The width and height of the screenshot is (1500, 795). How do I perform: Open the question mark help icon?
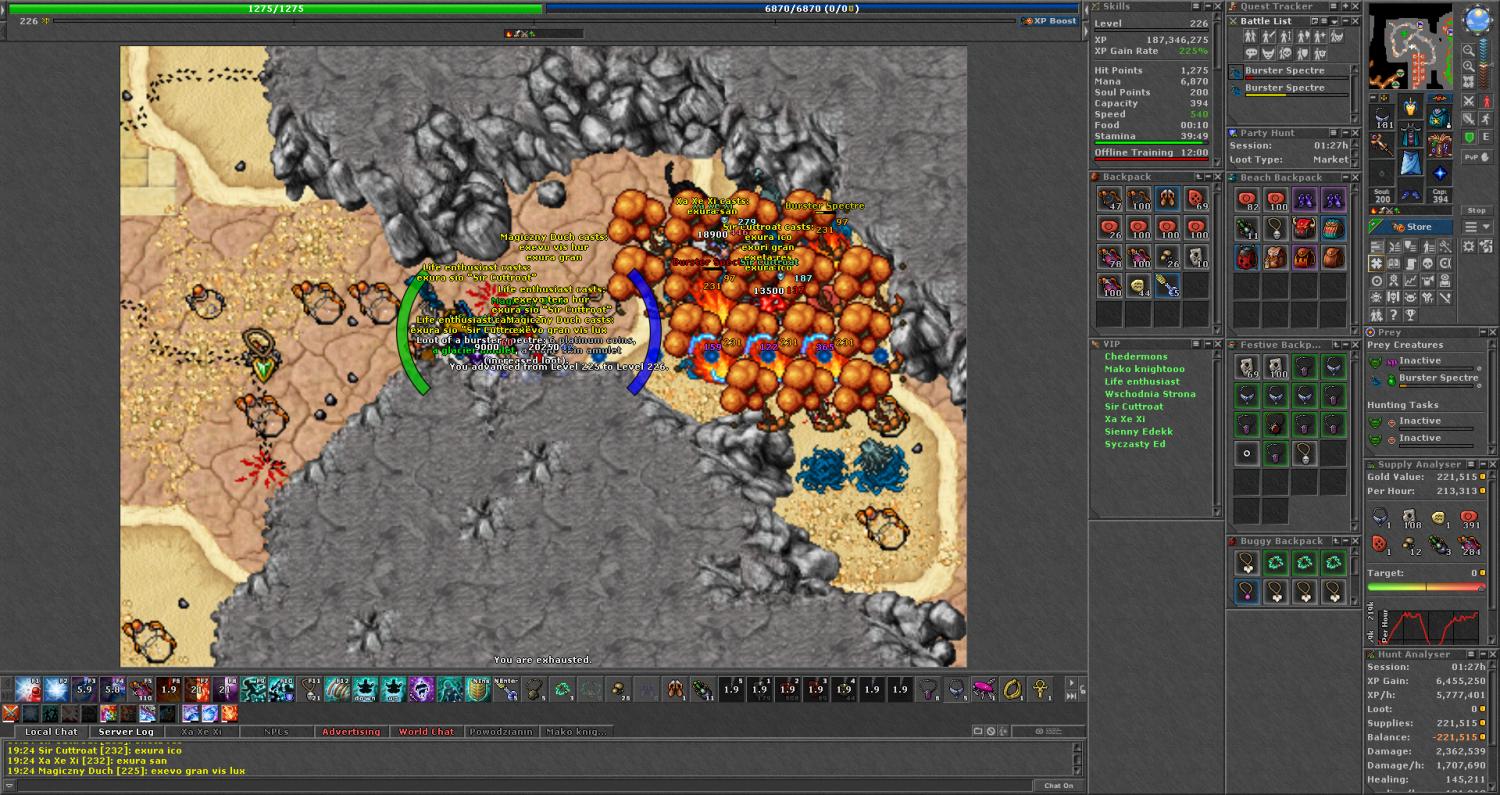[1393, 315]
